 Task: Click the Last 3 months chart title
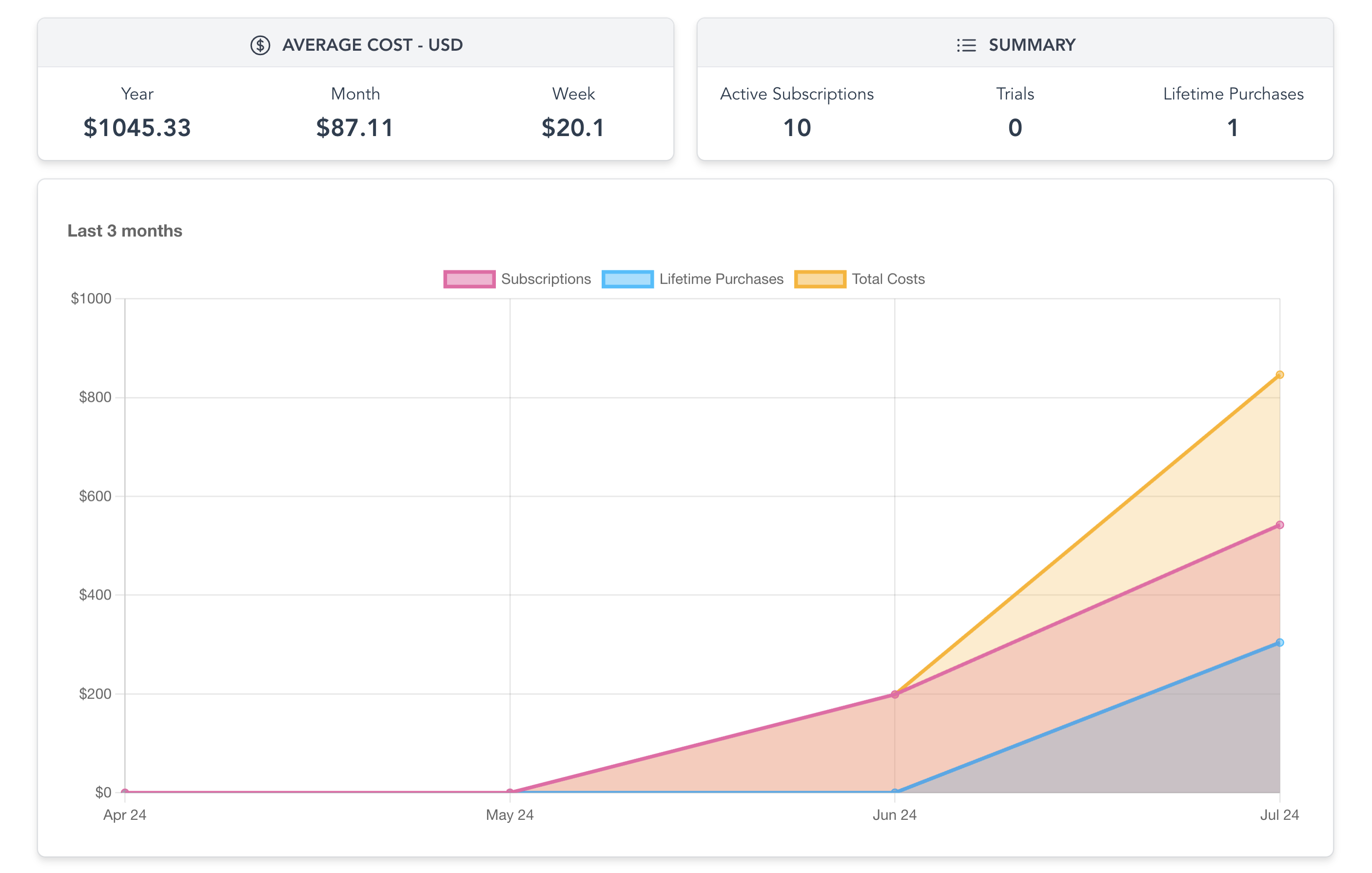click(x=125, y=231)
